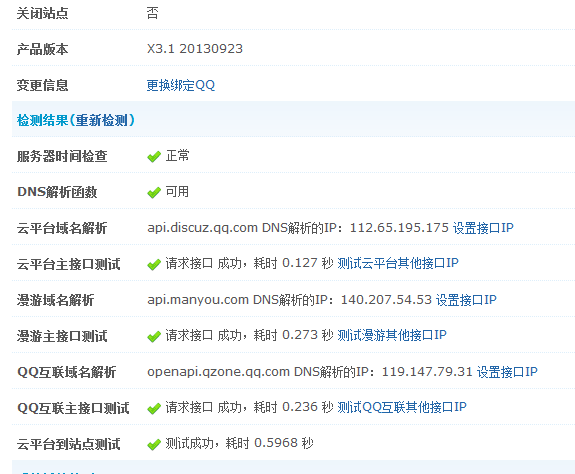Click the text 请求接口 成功，耗时 0.127 秒
This screenshot has width=575, height=474.
pos(249,263)
